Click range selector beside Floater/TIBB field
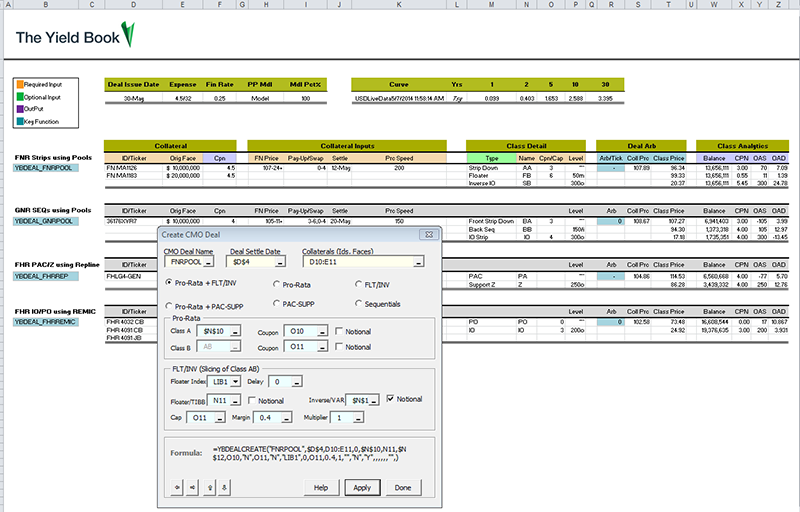The height and width of the screenshot is (512, 800). (235, 401)
